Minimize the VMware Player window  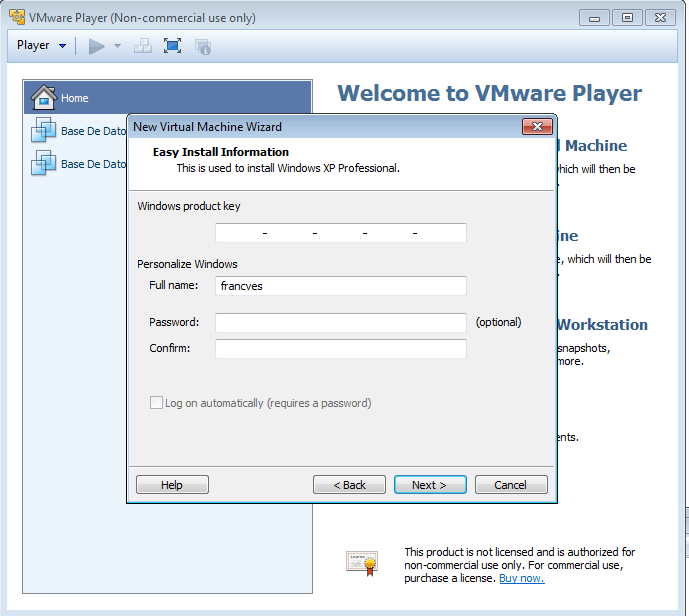click(x=594, y=18)
